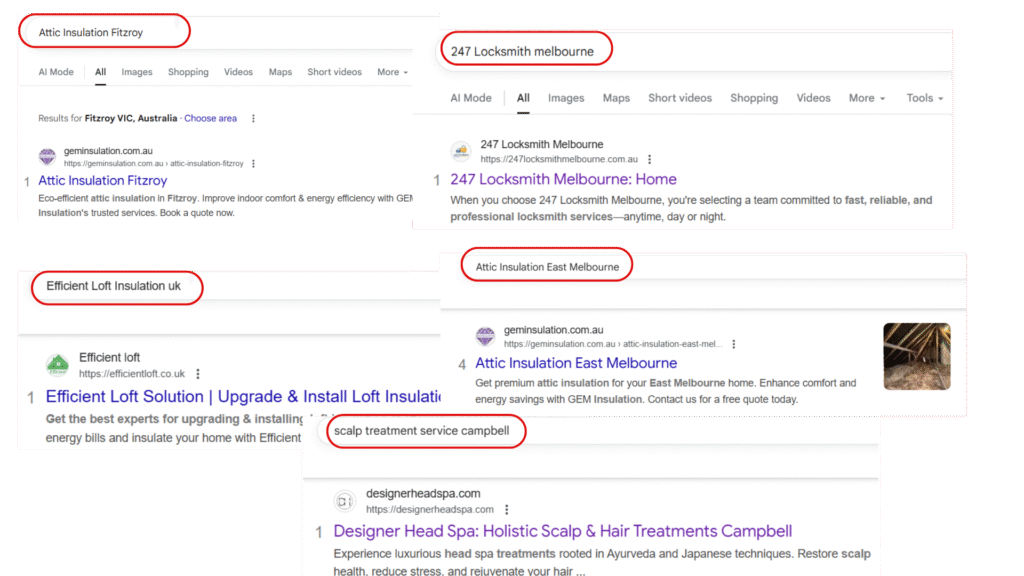Screen dimensions: 1024x576
Task: Open the Tools dropdown in 247 Locksmith search
Action: [x=924, y=98]
